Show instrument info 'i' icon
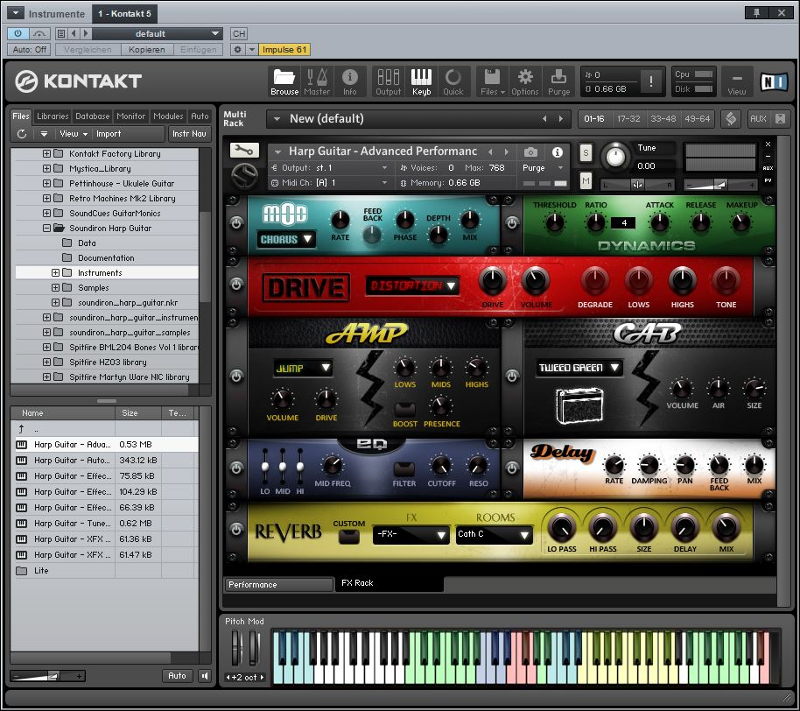 (x=557, y=152)
